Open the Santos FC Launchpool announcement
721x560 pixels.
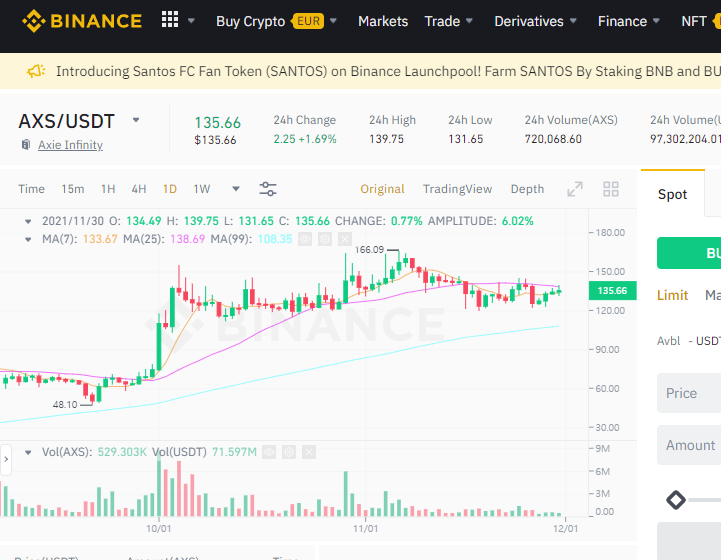tap(388, 71)
